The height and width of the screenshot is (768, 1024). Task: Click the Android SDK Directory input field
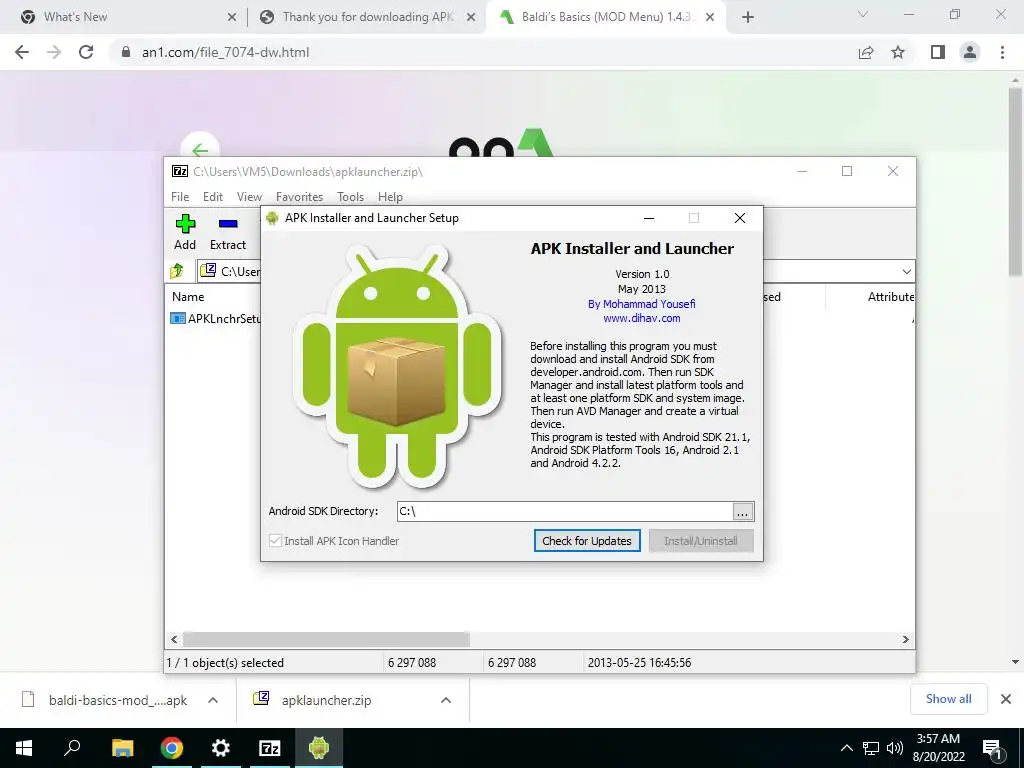[565, 511]
